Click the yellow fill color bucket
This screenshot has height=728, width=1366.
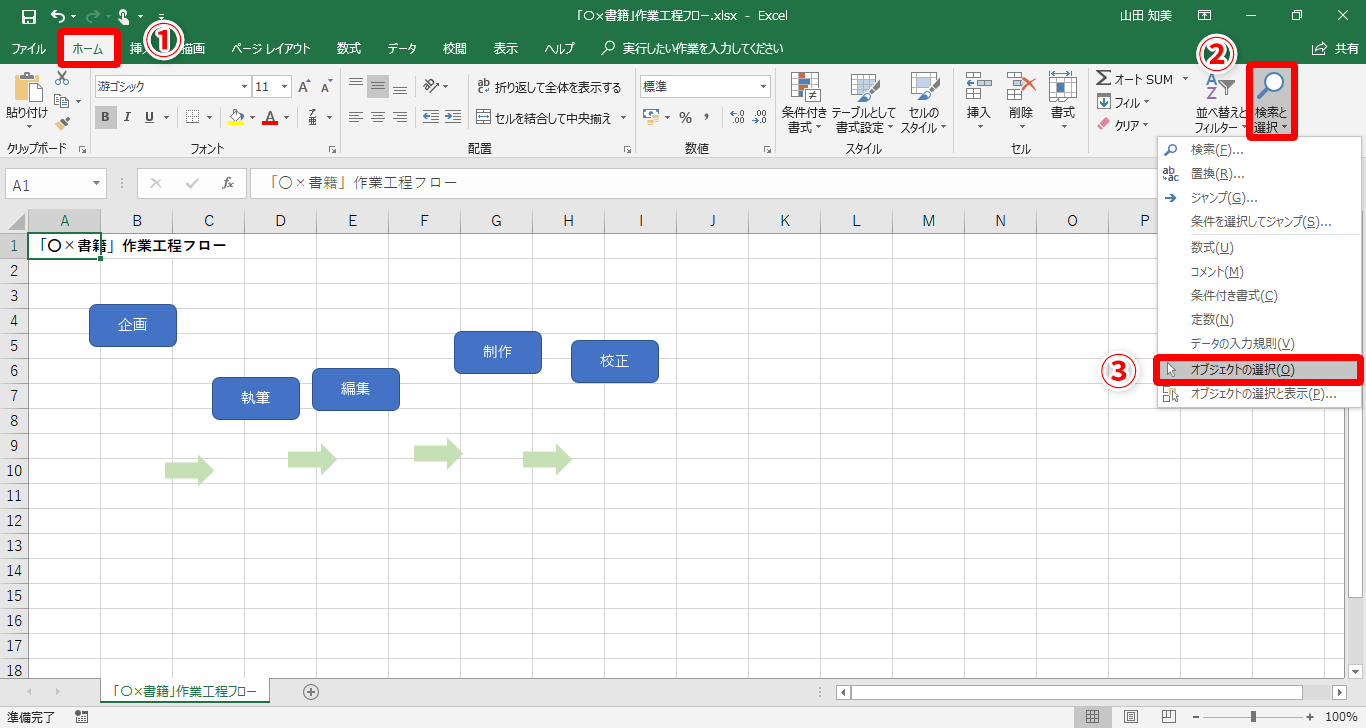pos(236,117)
